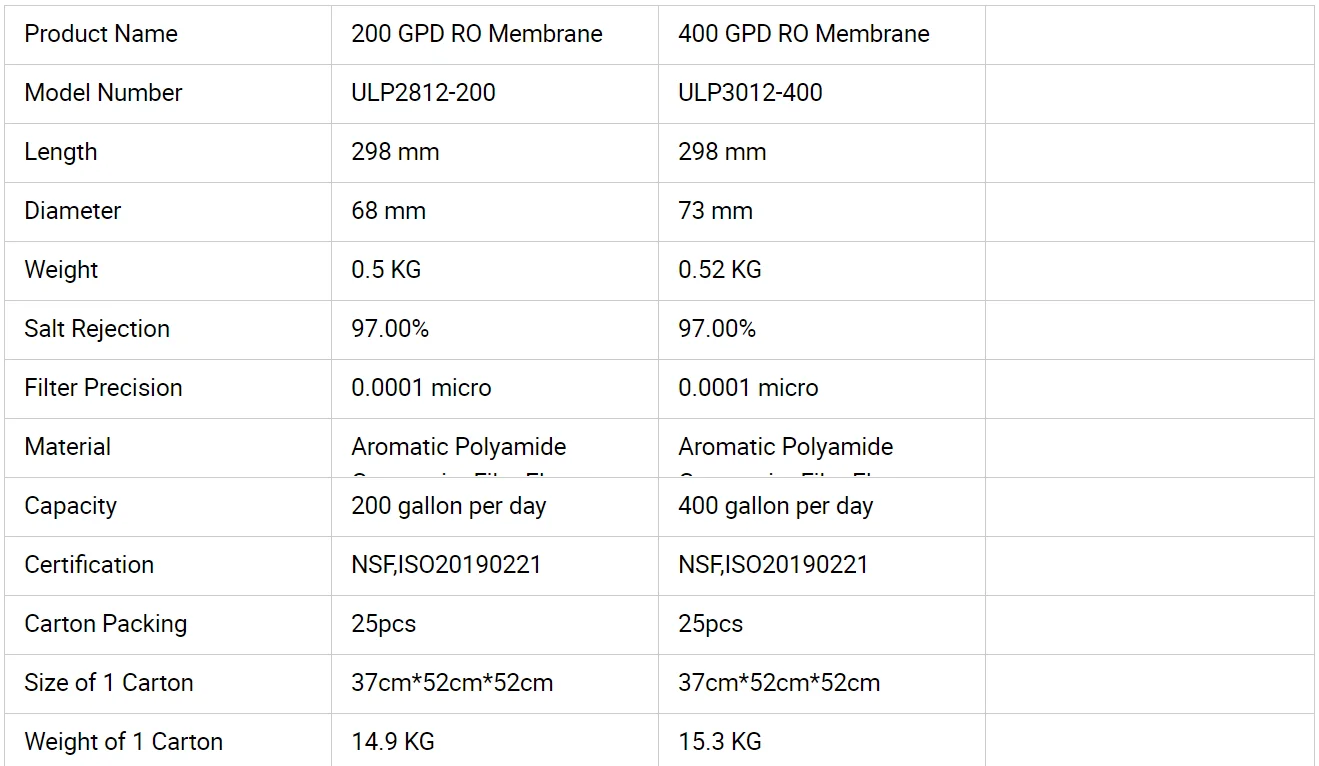Click the 14.9 KG carton weight

pyautogui.click(x=392, y=742)
